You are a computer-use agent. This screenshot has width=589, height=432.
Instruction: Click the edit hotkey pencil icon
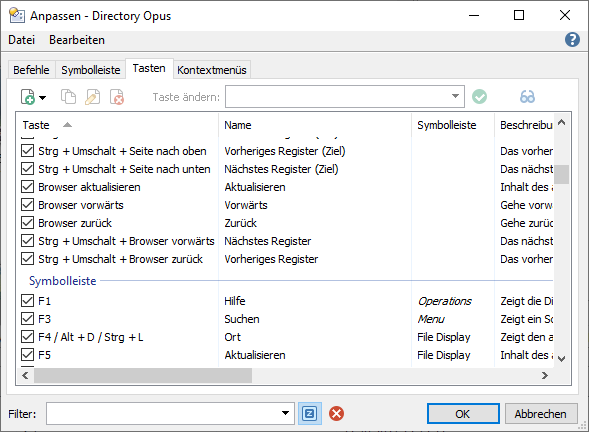tap(92, 97)
